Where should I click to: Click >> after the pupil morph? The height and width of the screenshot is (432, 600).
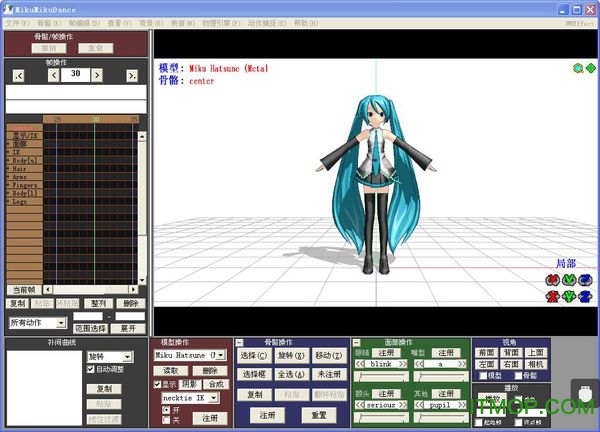pos(462,405)
